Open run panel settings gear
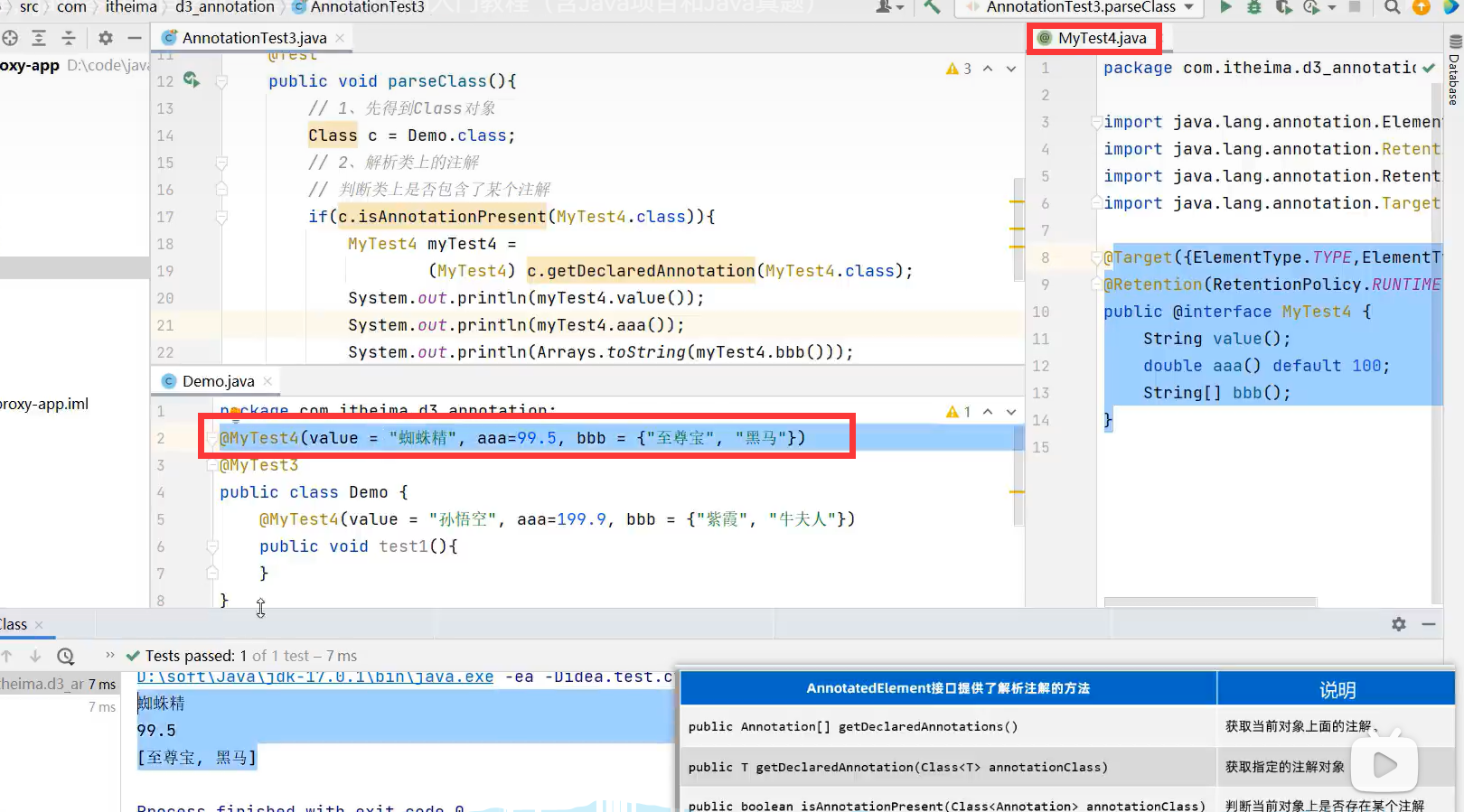This screenshot has height=812, width=1464. coord(1399,624)
